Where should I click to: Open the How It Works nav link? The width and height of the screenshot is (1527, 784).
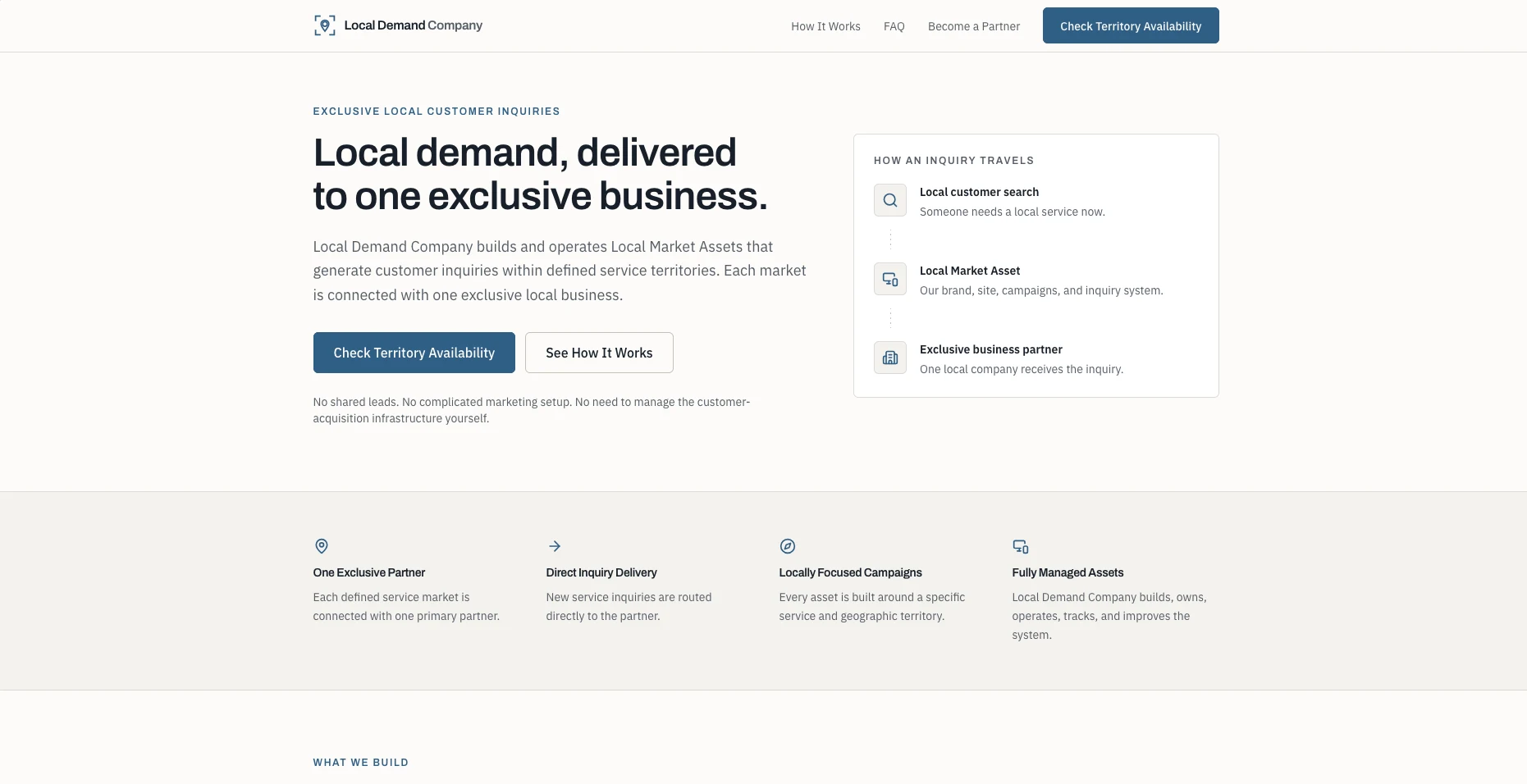pyautogui.click(x=825, y=26)
